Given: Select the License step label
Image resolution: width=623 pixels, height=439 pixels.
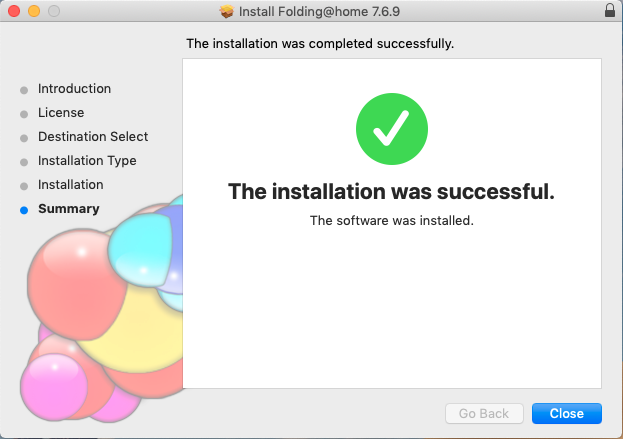Looking at the screenshot, I should click(x=61, y=113).
